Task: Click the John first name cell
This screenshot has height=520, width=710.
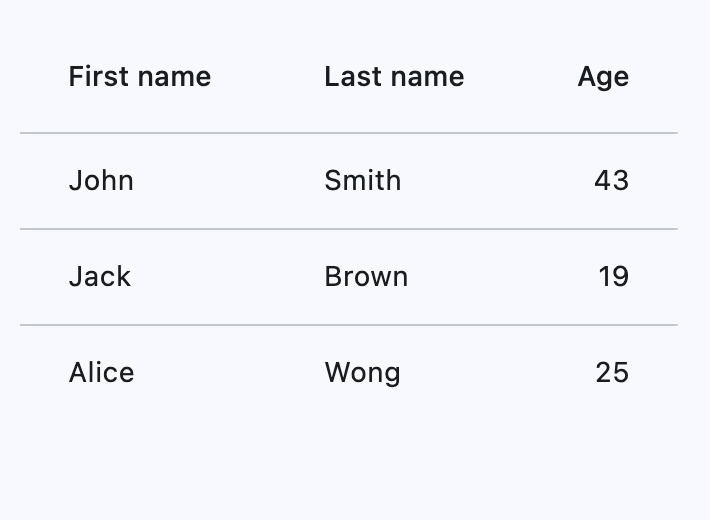Action: pos(101,181)
